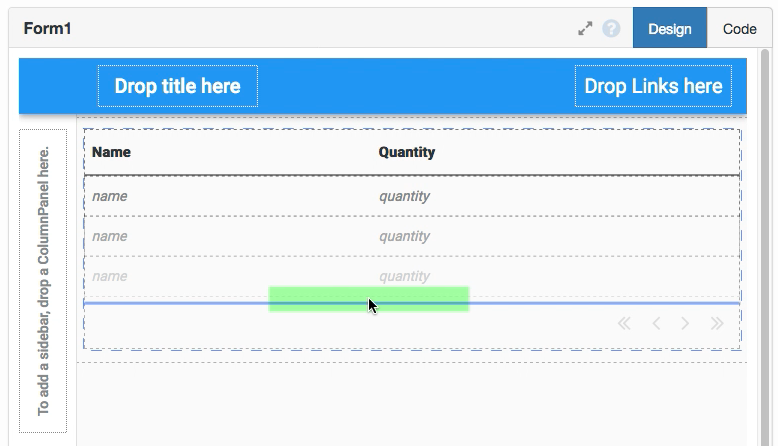Click the Quantity column header
Viewport: 778px width, 446px height.
pos(406,152)
